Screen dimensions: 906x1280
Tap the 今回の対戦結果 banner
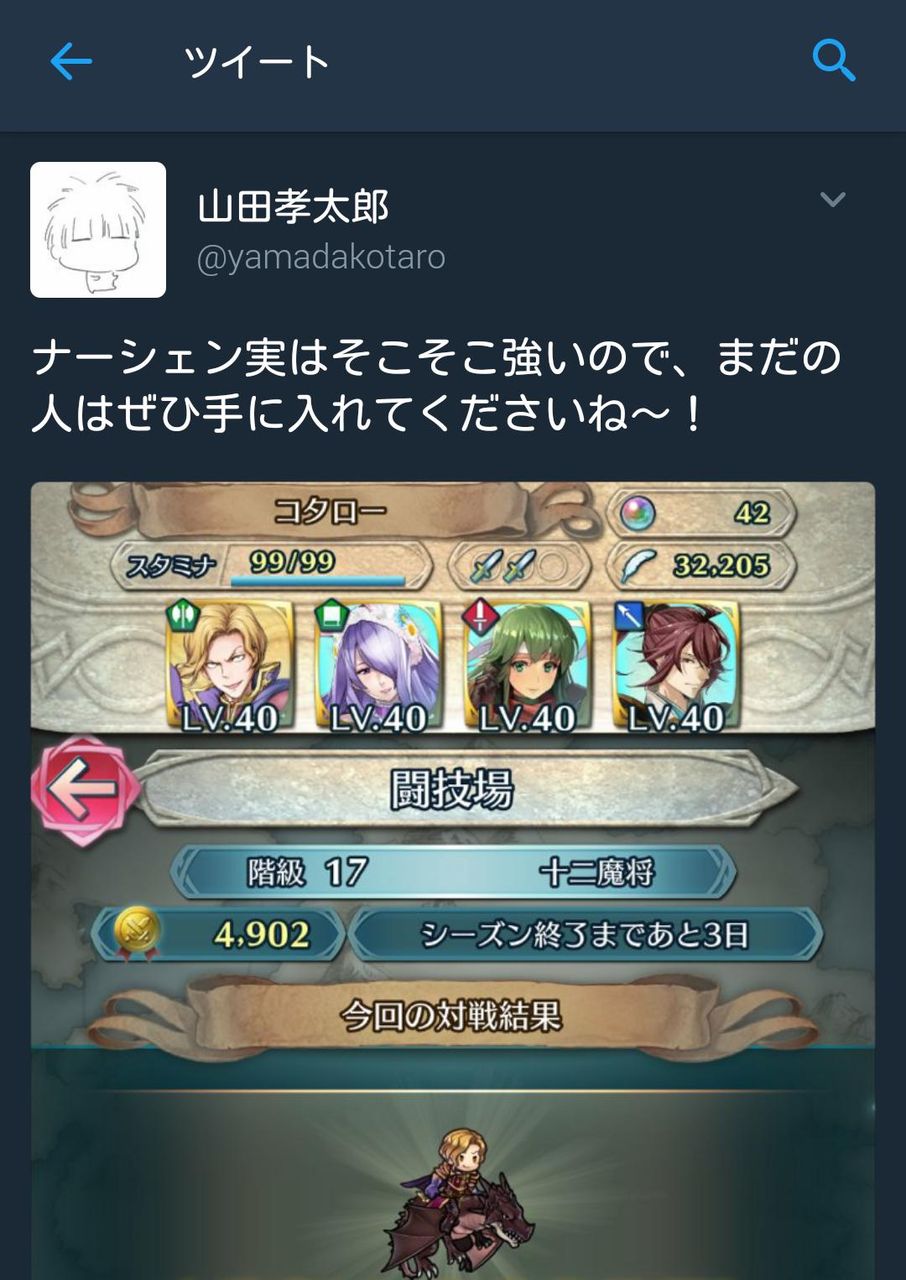point(452,1017)
